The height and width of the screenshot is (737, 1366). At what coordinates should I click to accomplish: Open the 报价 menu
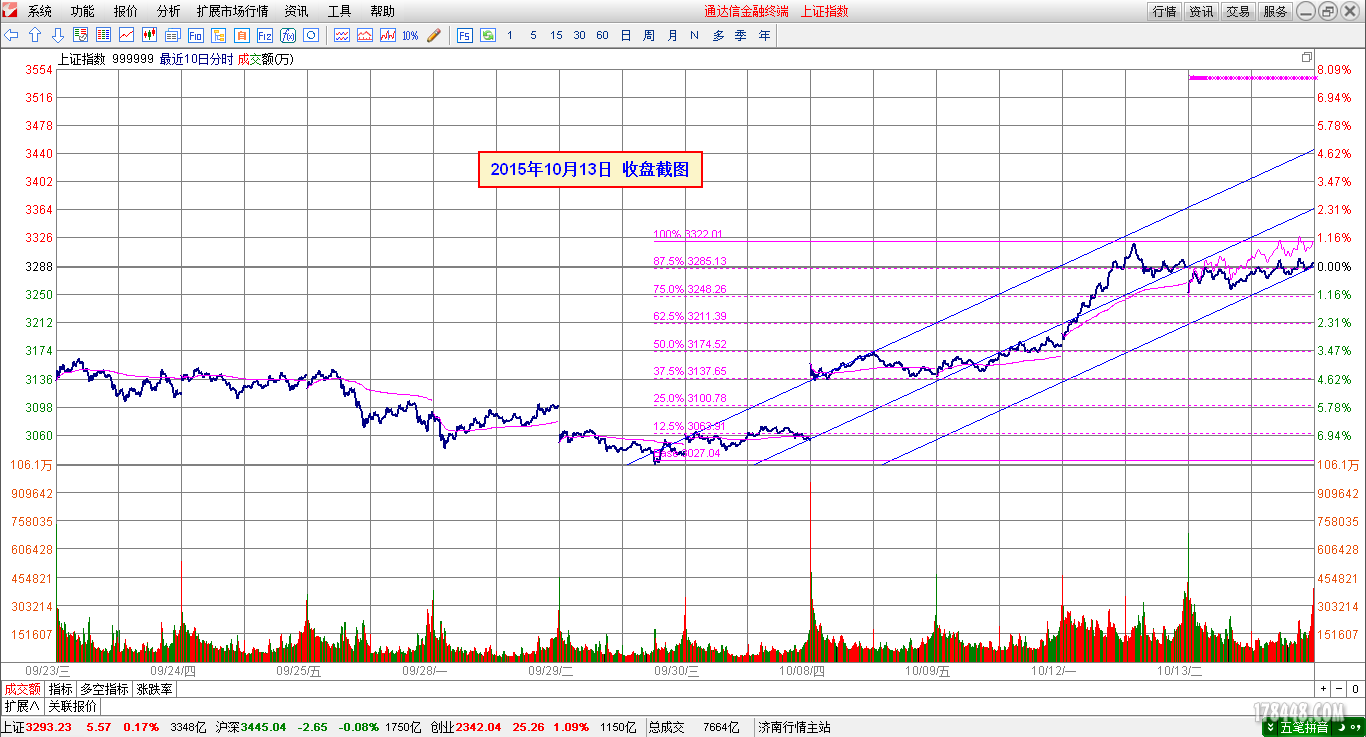tap(126, 11)
